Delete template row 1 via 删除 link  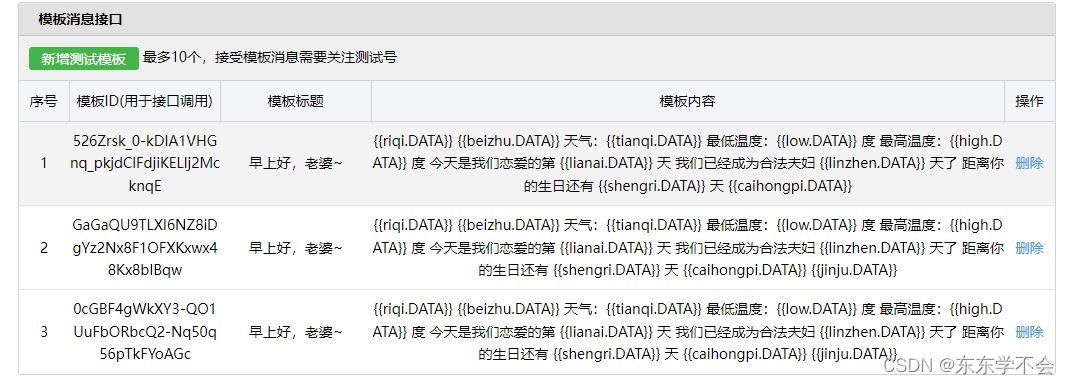click(1029, 164)
